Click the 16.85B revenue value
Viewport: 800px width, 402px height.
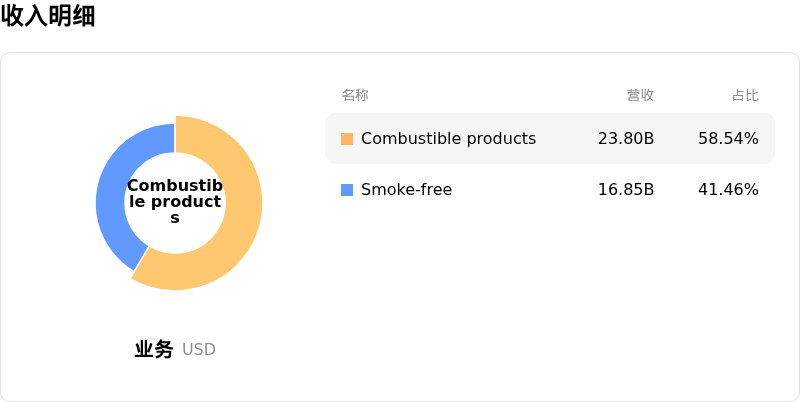(626, 190)
